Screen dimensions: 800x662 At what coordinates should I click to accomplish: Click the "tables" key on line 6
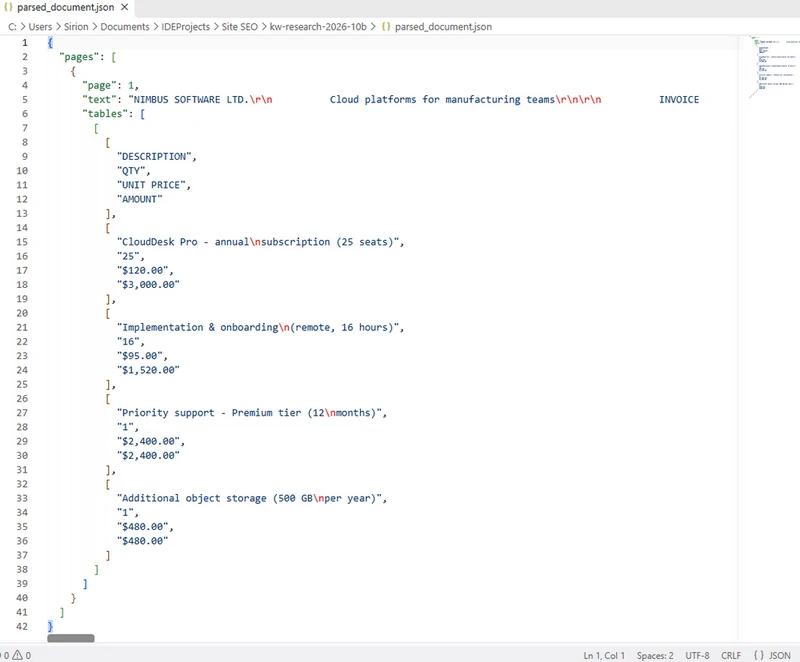tap(105, 114)
